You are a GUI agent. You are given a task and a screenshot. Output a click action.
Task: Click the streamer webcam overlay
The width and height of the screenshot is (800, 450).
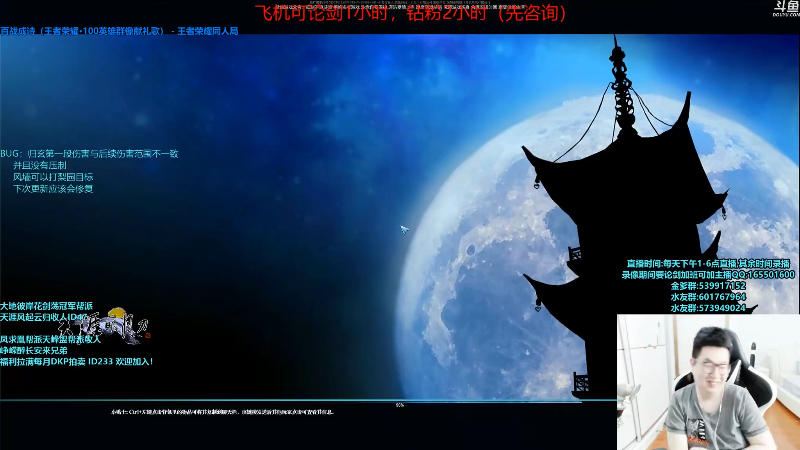pos(708,382)
